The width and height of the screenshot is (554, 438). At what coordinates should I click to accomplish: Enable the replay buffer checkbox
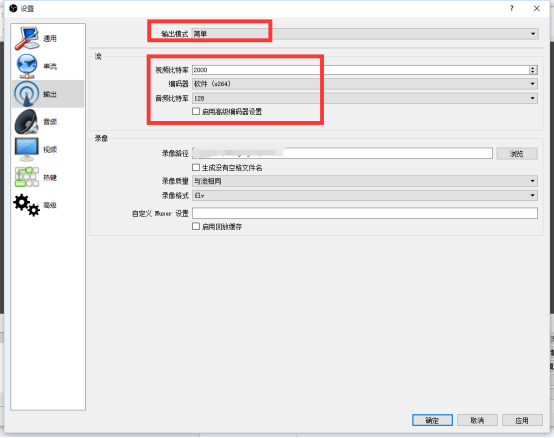[x=196, y=226]
